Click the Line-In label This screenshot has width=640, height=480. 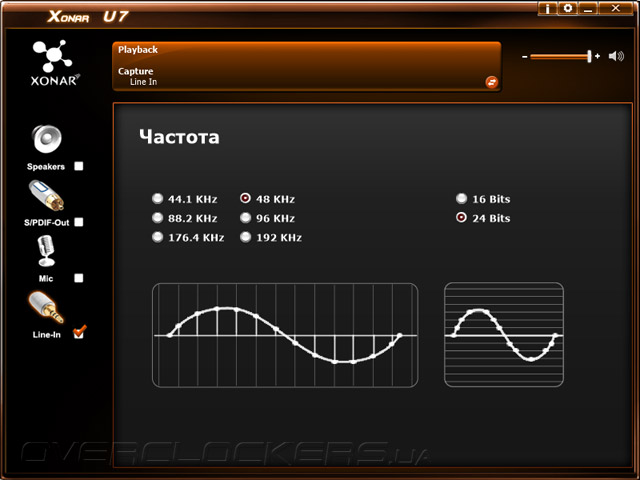pyautogui.click(x=47, y=335)
